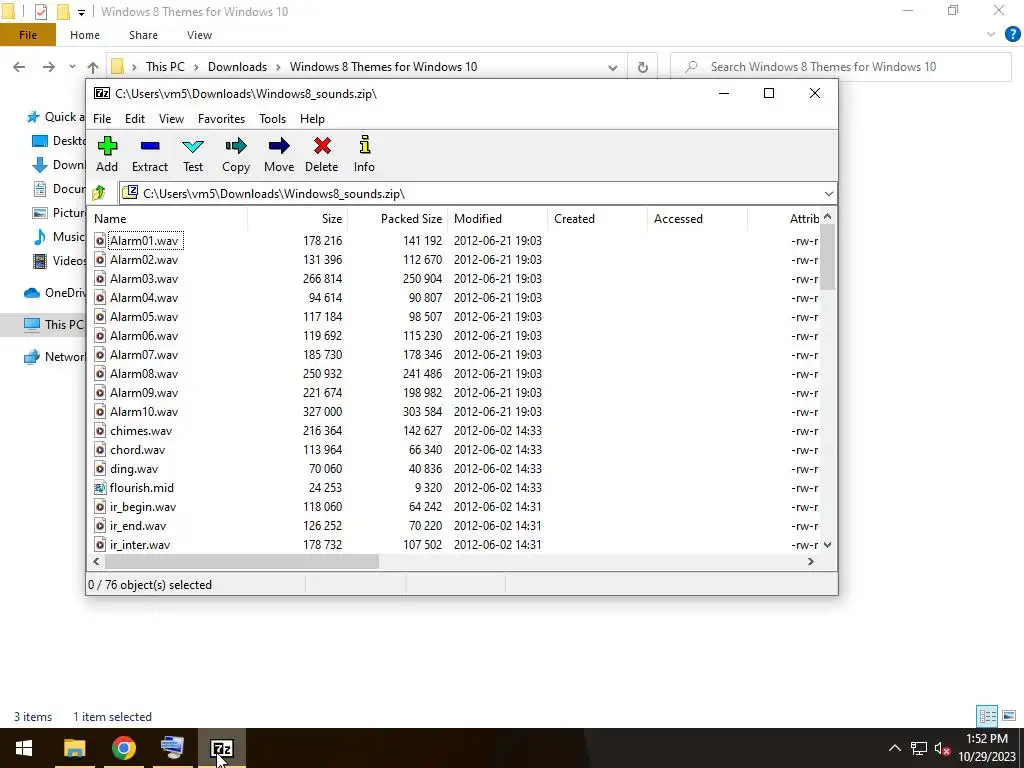Click the muted volume icon in system tray
Image resolution: width=1024 pixels, height=768 pixels.
click(942, 748)
